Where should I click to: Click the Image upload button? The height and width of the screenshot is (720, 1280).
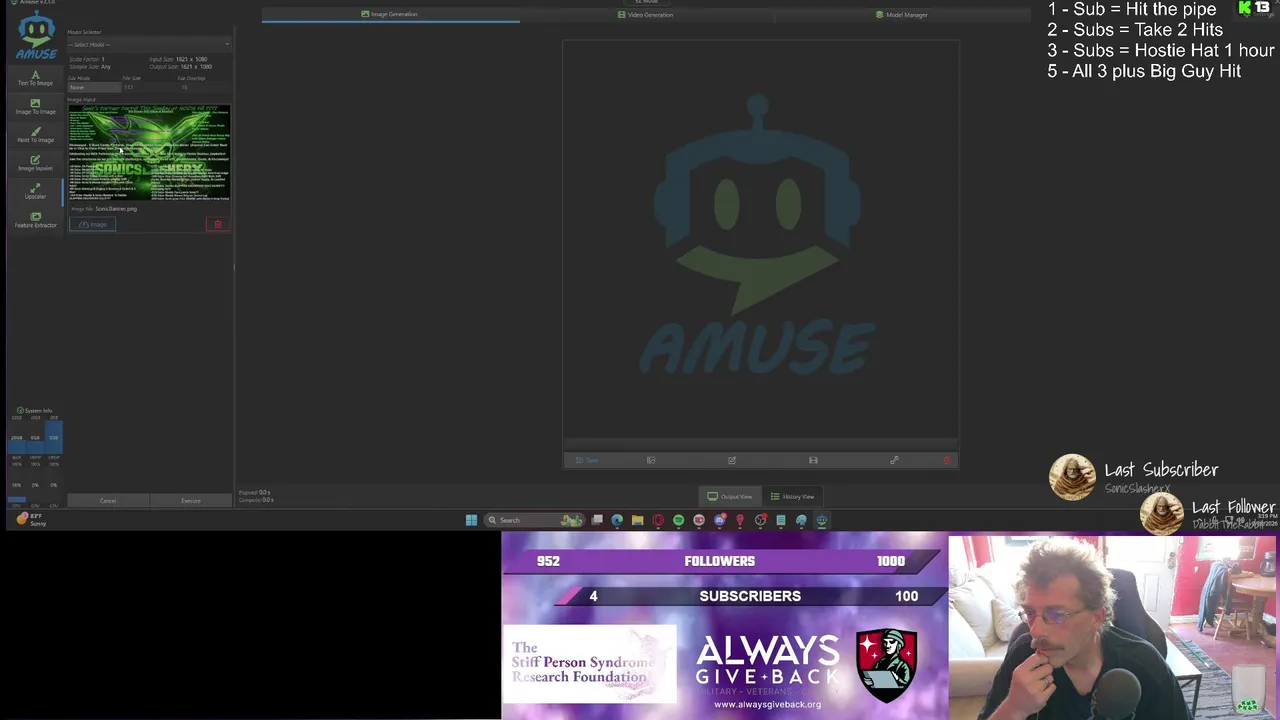pyautogui.click(x=93, y=224)
